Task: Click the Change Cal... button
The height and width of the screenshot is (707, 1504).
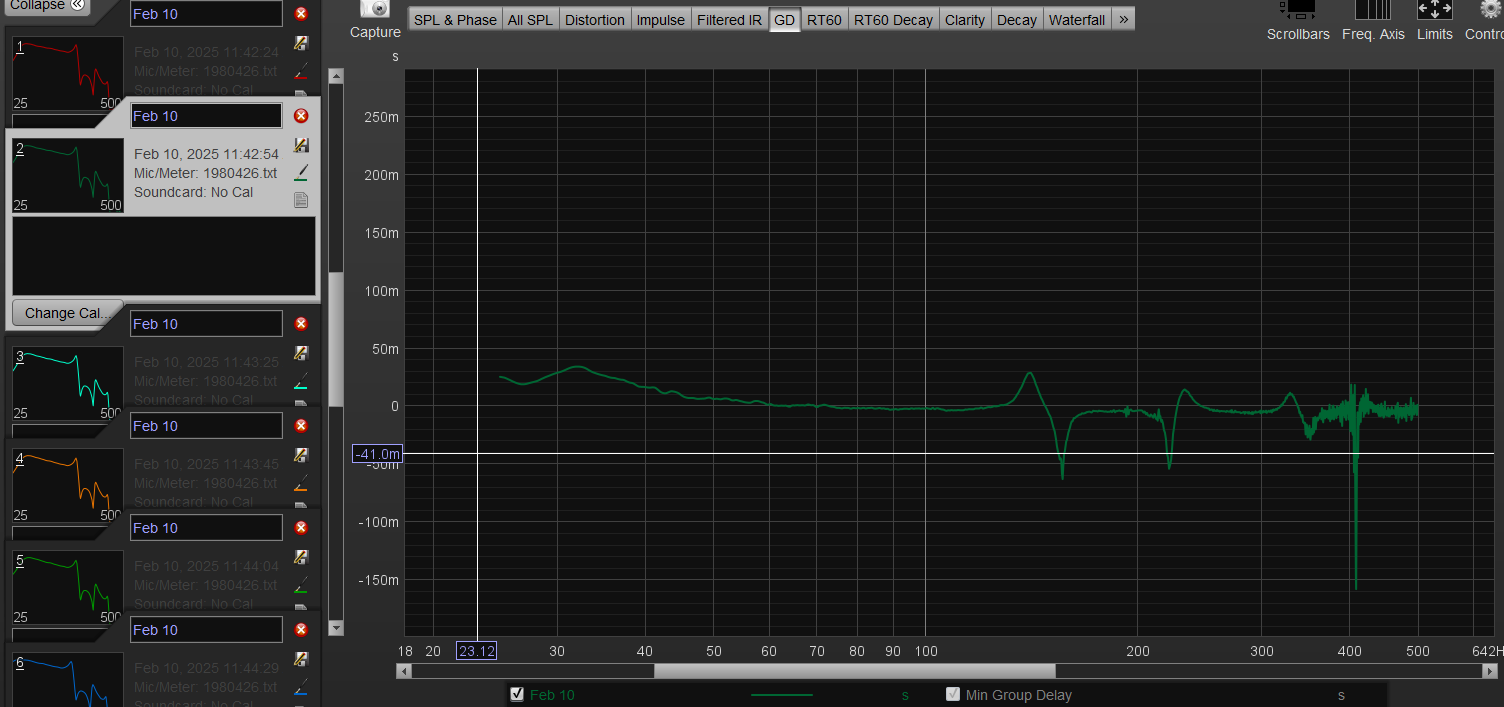Action: 67,312
